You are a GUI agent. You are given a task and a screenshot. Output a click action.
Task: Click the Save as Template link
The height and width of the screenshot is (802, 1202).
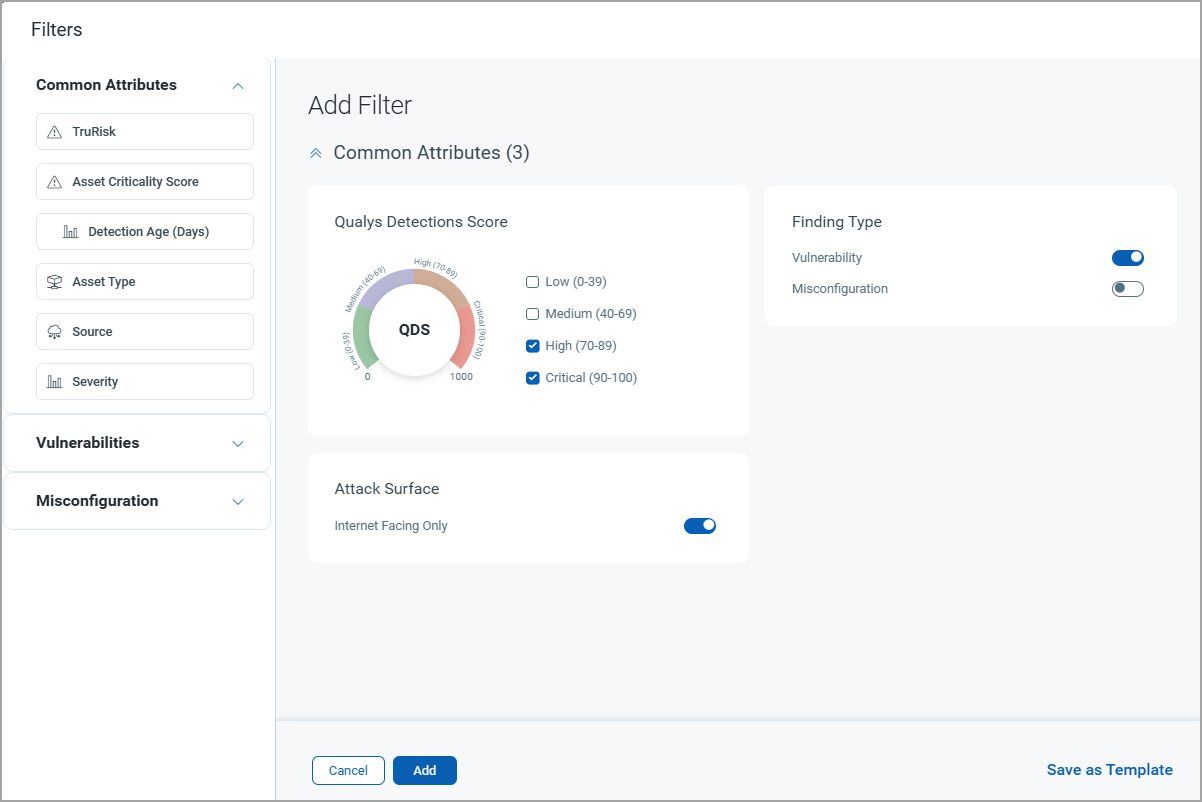point(1109,770)
